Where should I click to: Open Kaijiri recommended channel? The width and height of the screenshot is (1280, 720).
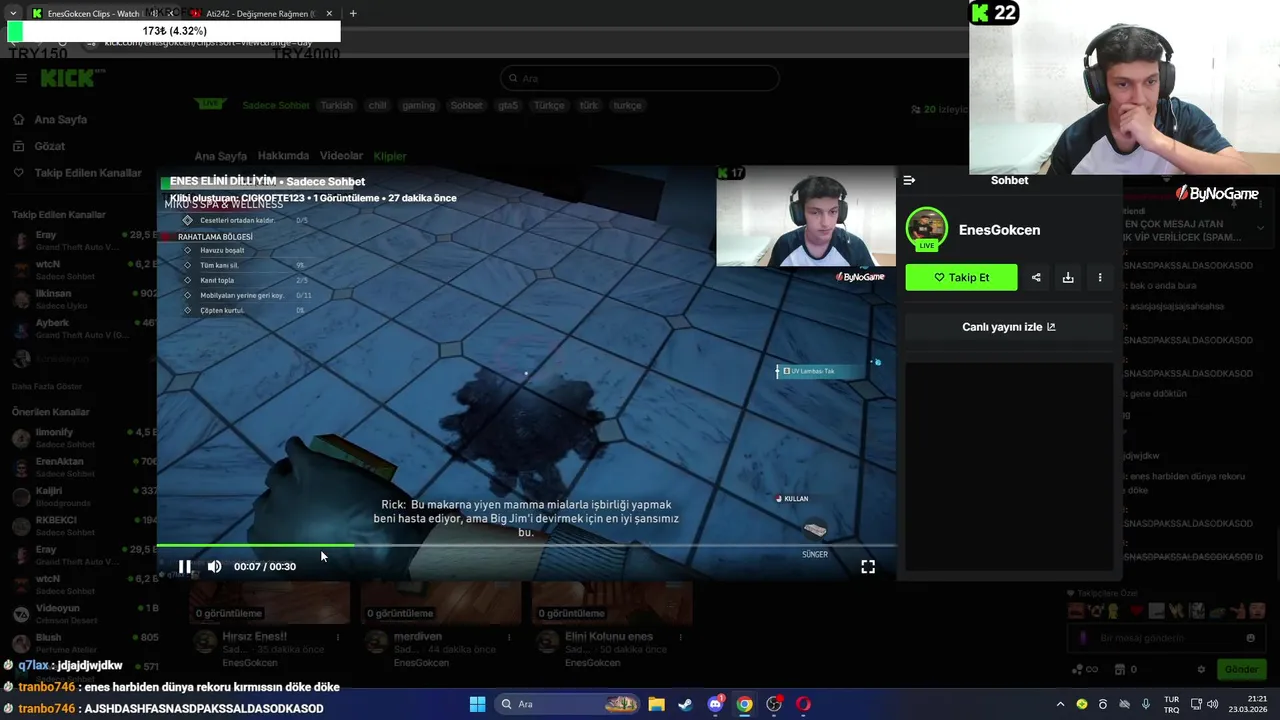78,496
